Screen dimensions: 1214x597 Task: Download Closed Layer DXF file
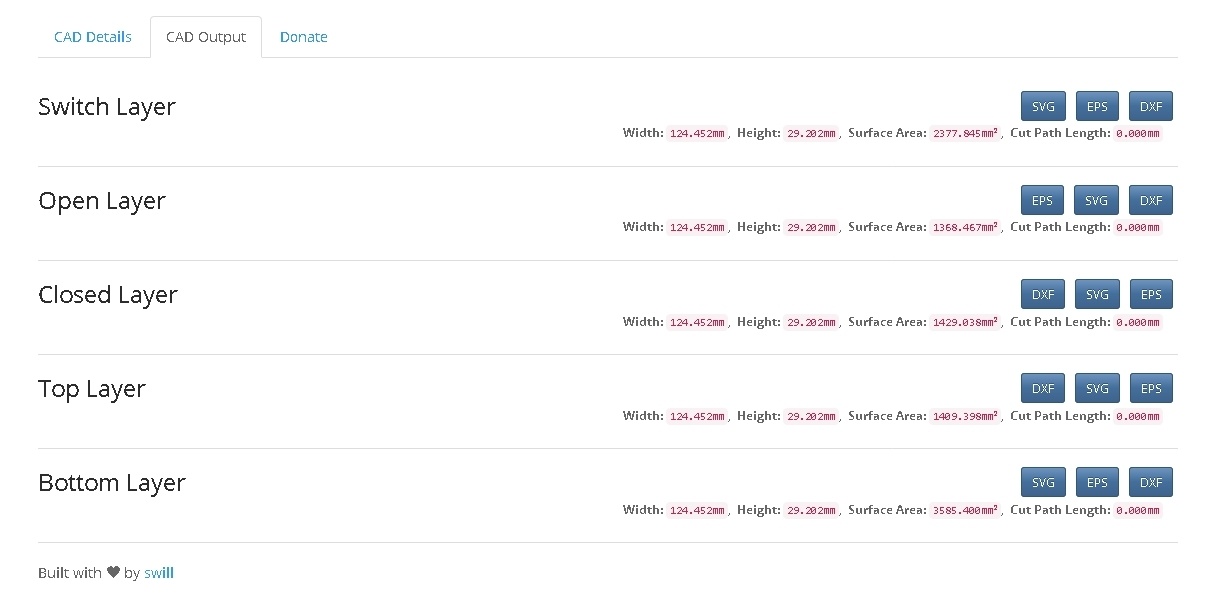coord(1043,294)
